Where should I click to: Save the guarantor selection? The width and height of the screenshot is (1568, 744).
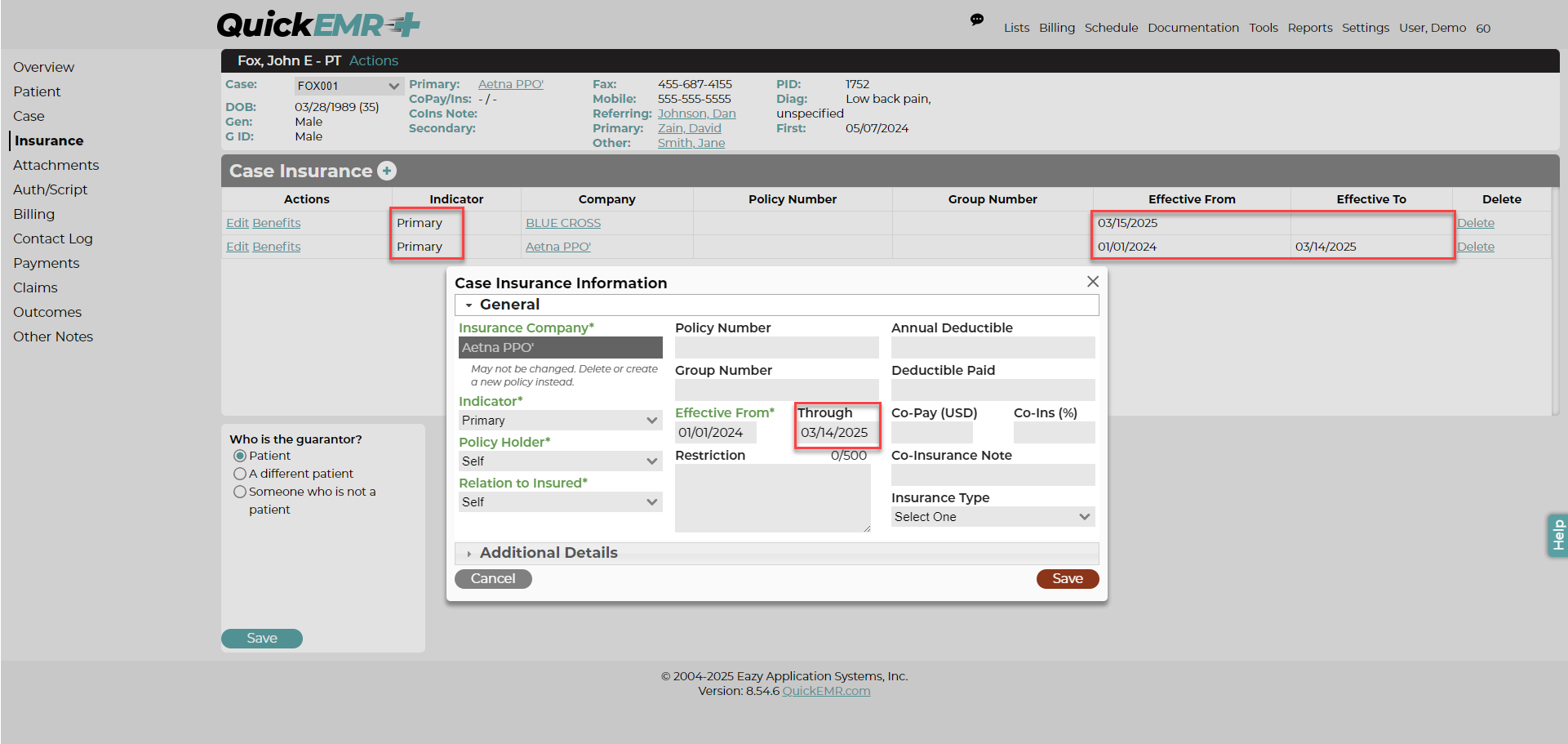coord(262,639)
